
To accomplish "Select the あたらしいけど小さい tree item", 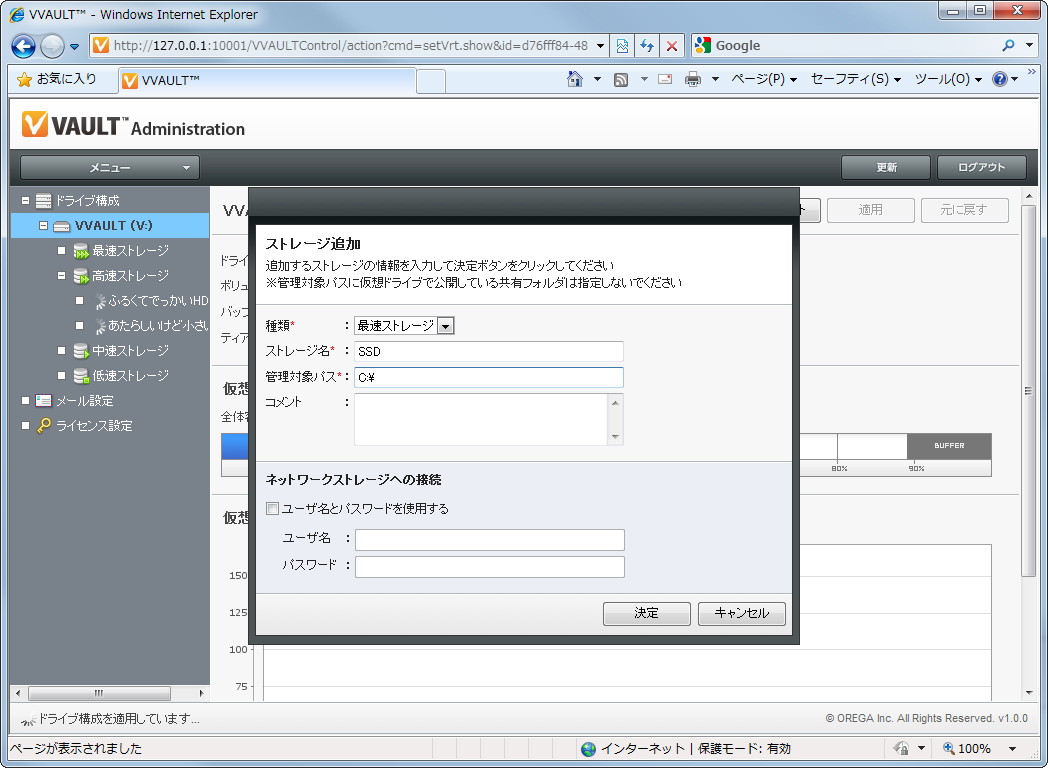I will tap(158, 326).
